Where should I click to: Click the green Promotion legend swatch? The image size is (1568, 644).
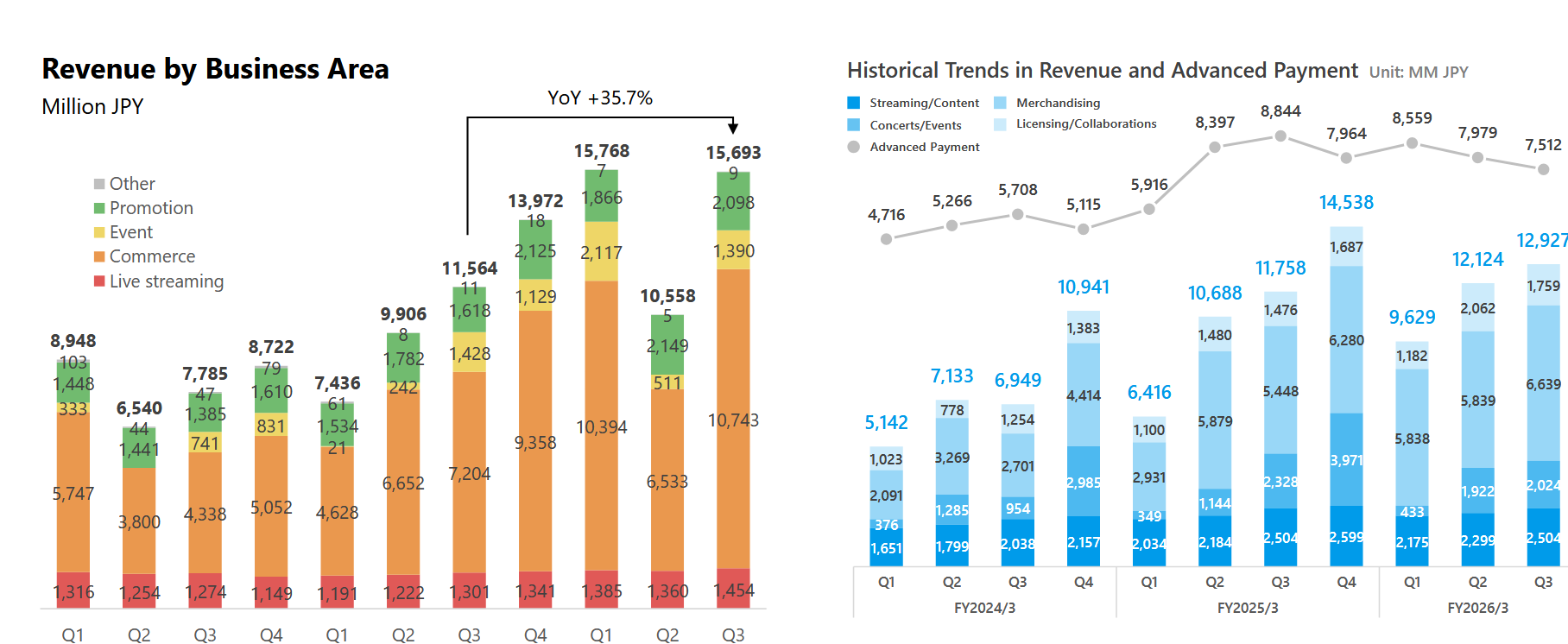(99, 208)
